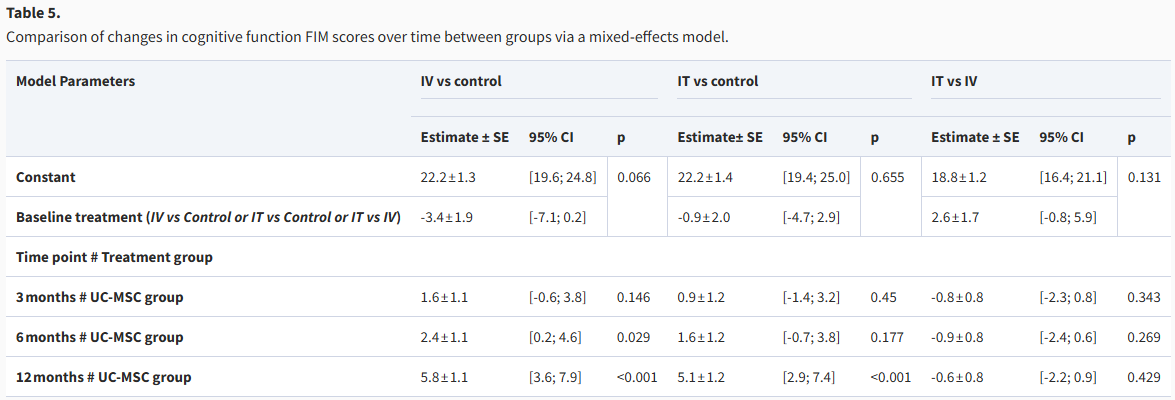Select the 0.655 p-value cell
1175x400 pixels.
point(889,177)
